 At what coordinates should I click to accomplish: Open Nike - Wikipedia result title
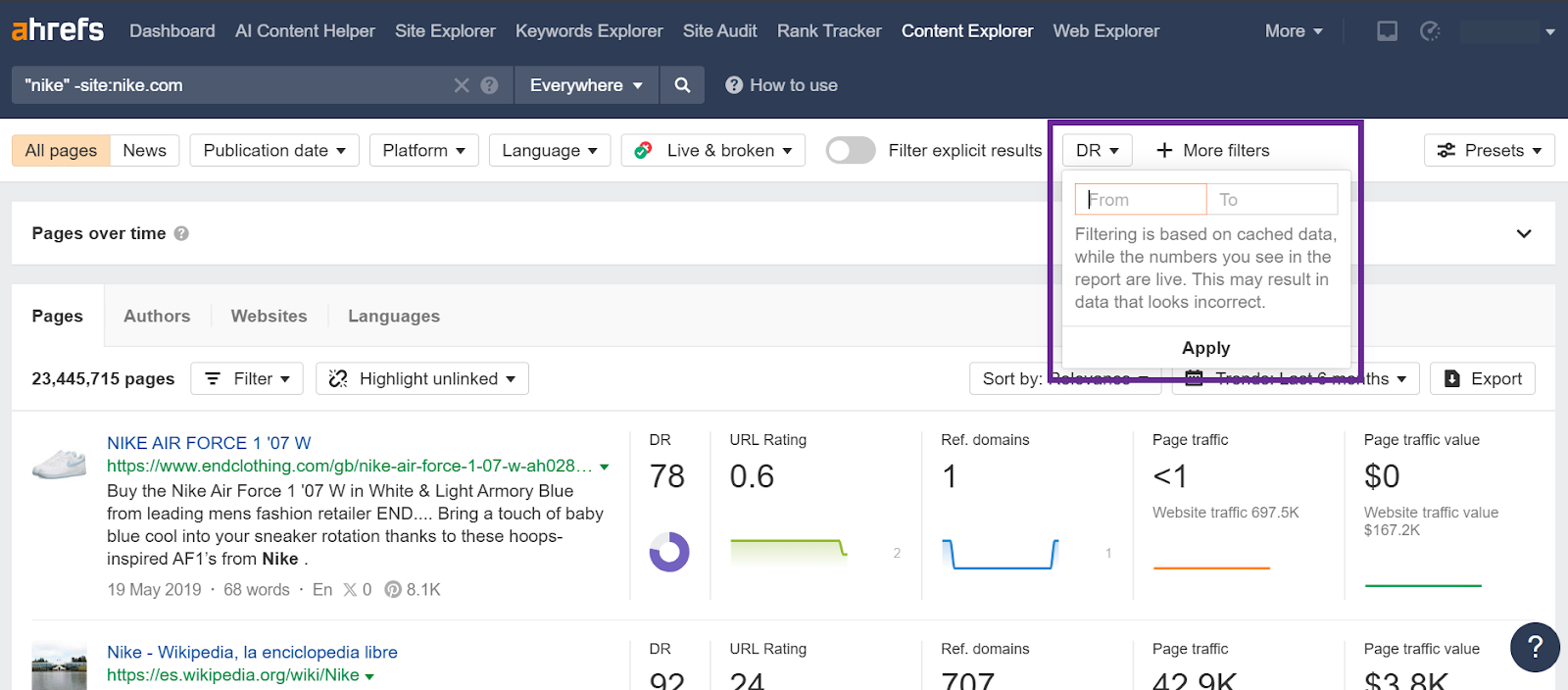tap(252, 652)
